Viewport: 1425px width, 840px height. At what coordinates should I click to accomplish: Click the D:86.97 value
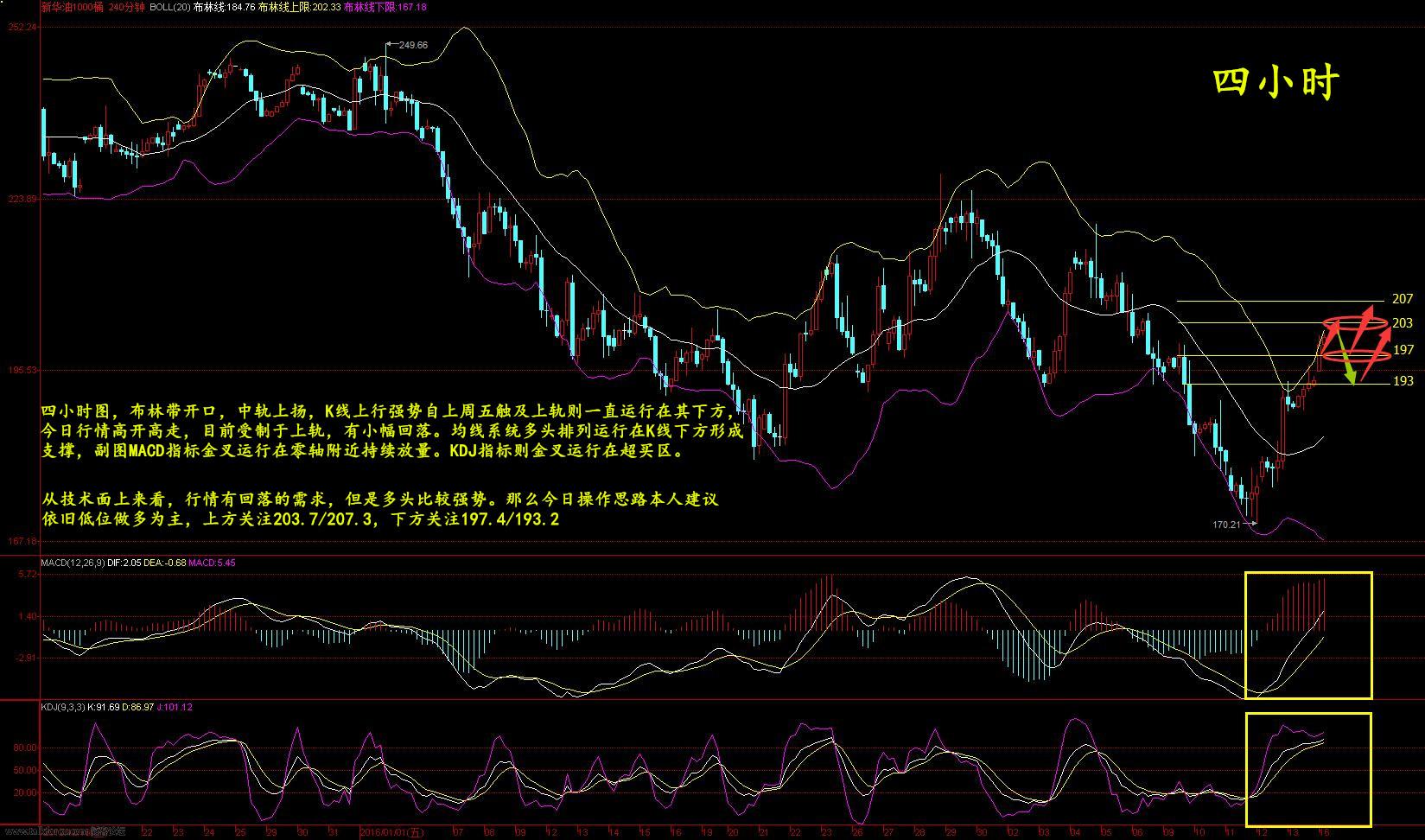click(138, 707)
